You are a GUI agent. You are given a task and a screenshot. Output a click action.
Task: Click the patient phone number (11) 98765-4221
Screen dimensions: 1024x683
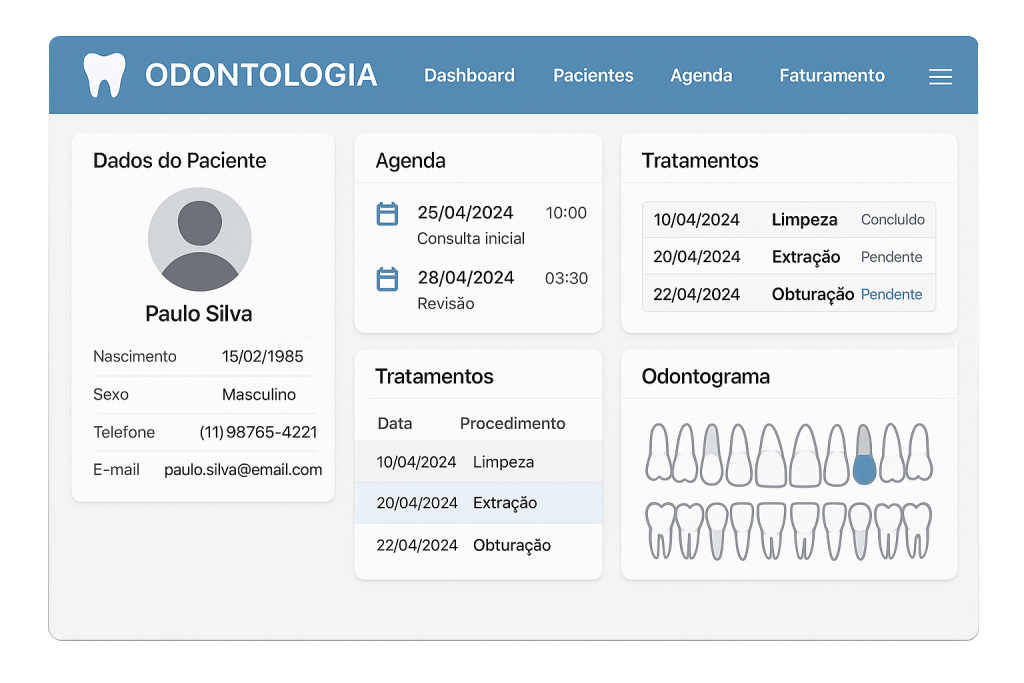(258, 432)
